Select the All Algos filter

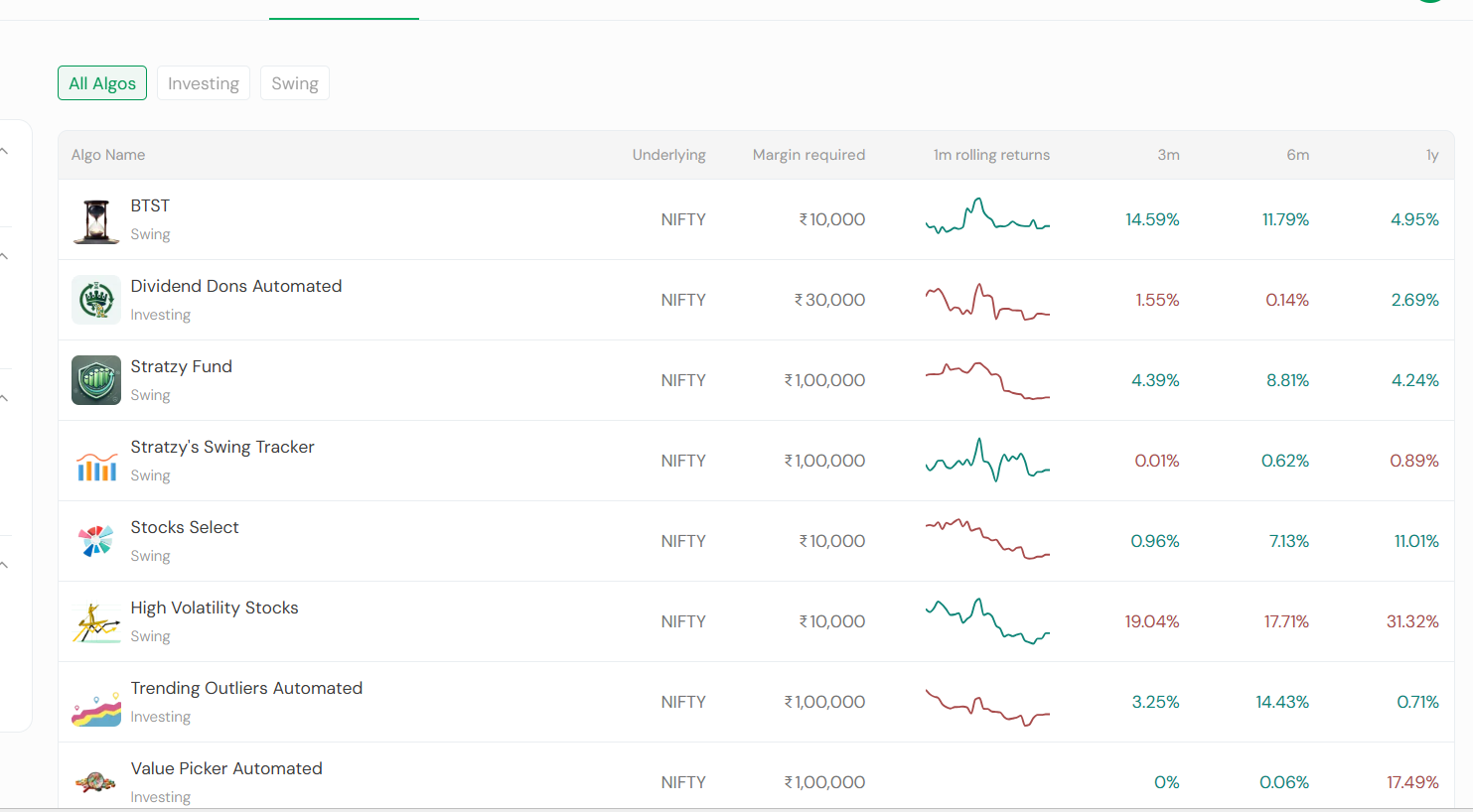point(102,83)
